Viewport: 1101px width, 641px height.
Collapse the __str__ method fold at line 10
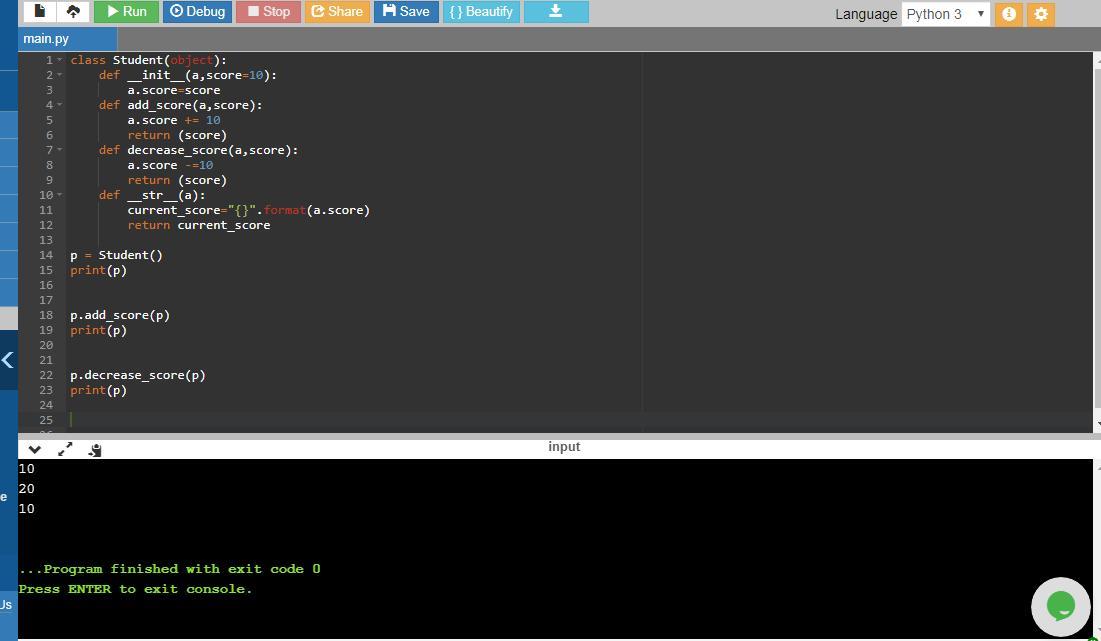60,195
